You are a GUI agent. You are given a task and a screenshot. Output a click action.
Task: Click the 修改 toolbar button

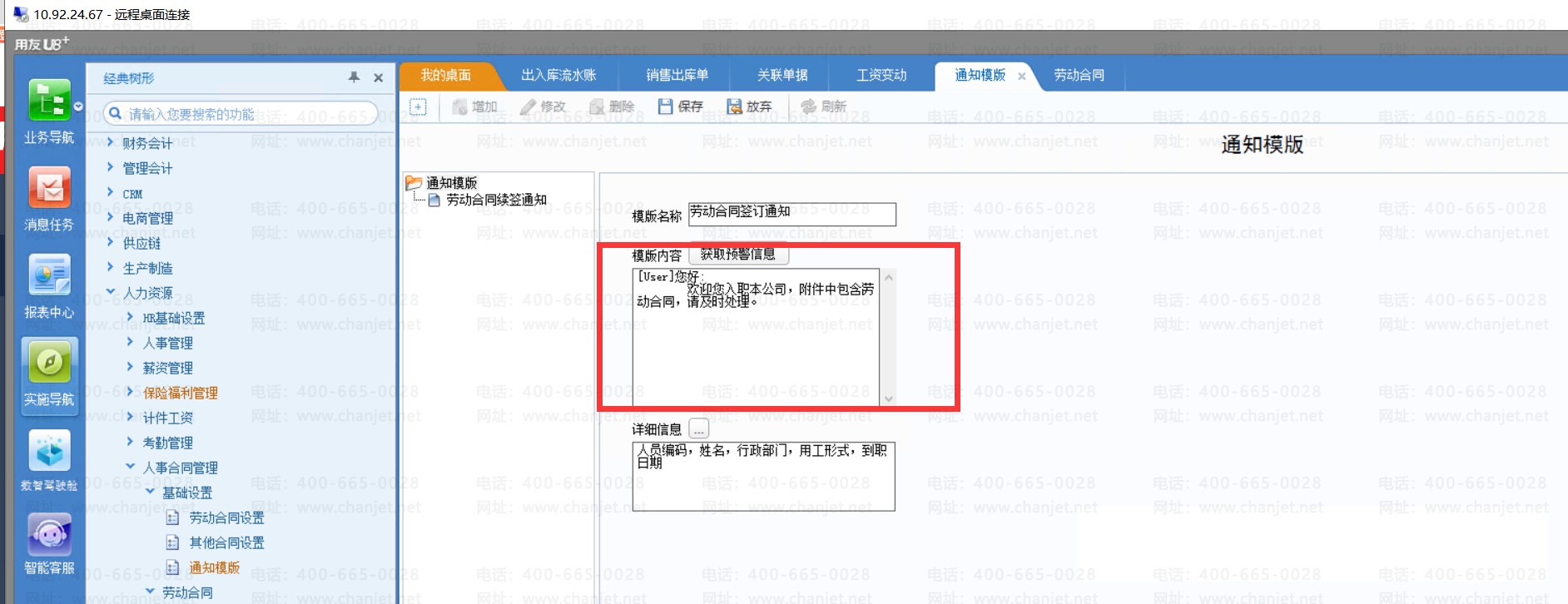543,106
